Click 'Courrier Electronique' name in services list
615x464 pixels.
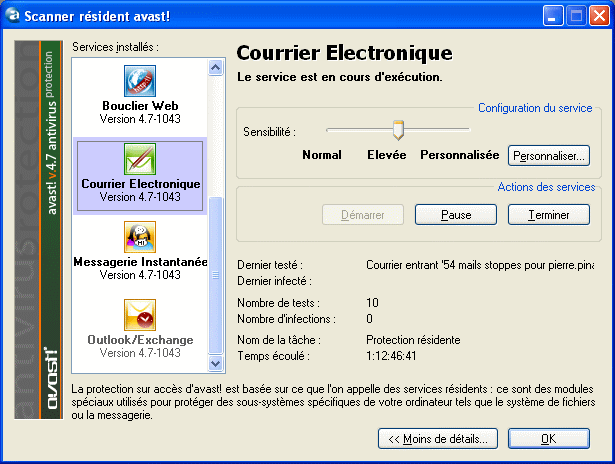click(x=140, y=184)
